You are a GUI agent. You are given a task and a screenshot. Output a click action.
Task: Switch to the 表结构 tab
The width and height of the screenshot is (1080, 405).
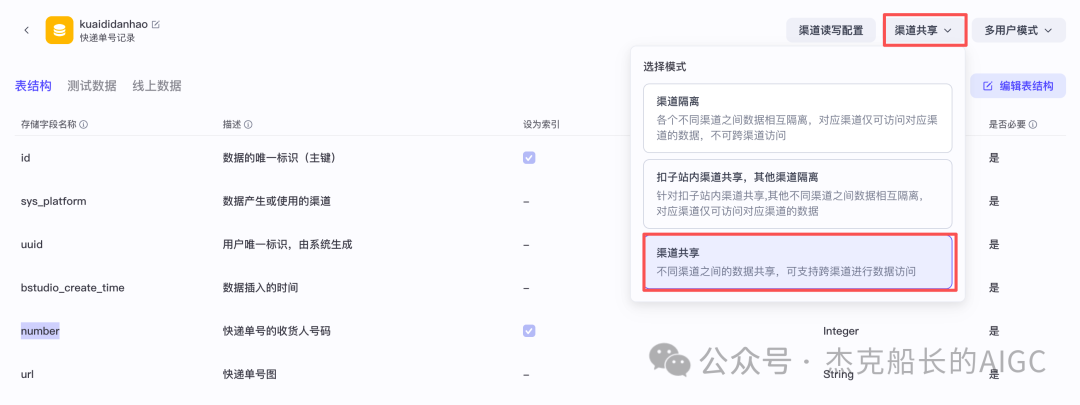point(33,86)
